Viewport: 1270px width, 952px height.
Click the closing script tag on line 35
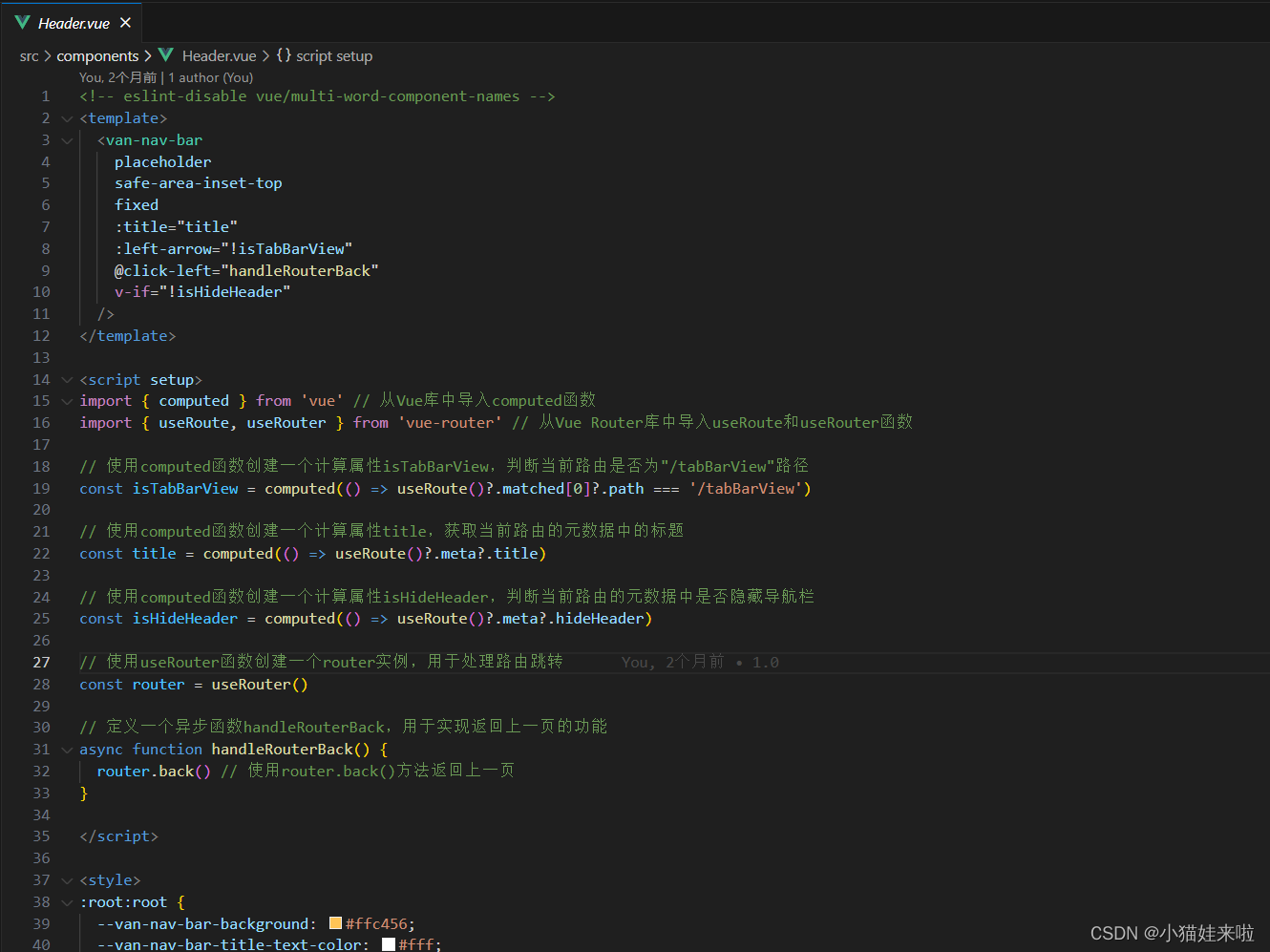118,836
